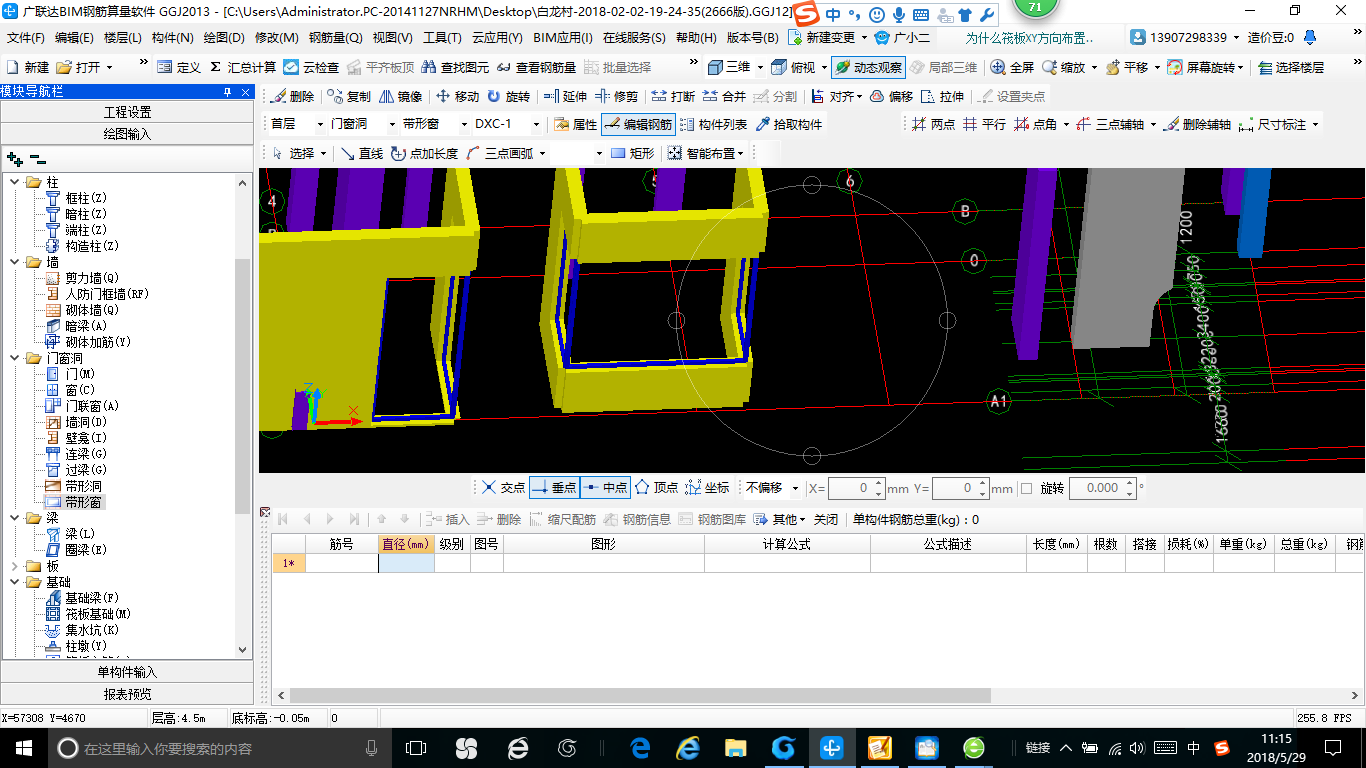The image size is (1366, 768).
Task: Toggle 坐标 coordinate snap
Action: click(707, 488)
